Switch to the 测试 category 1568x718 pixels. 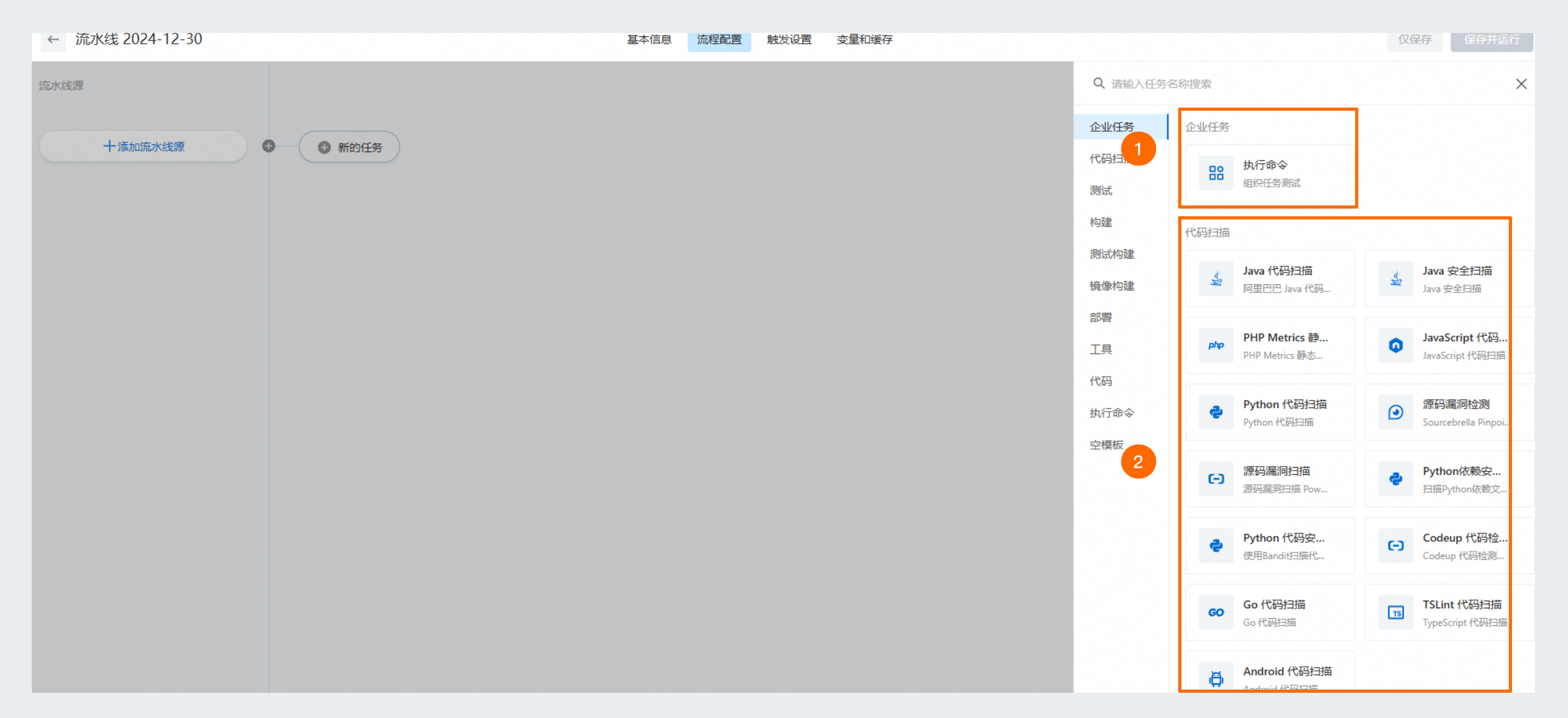coord(1100,190)
